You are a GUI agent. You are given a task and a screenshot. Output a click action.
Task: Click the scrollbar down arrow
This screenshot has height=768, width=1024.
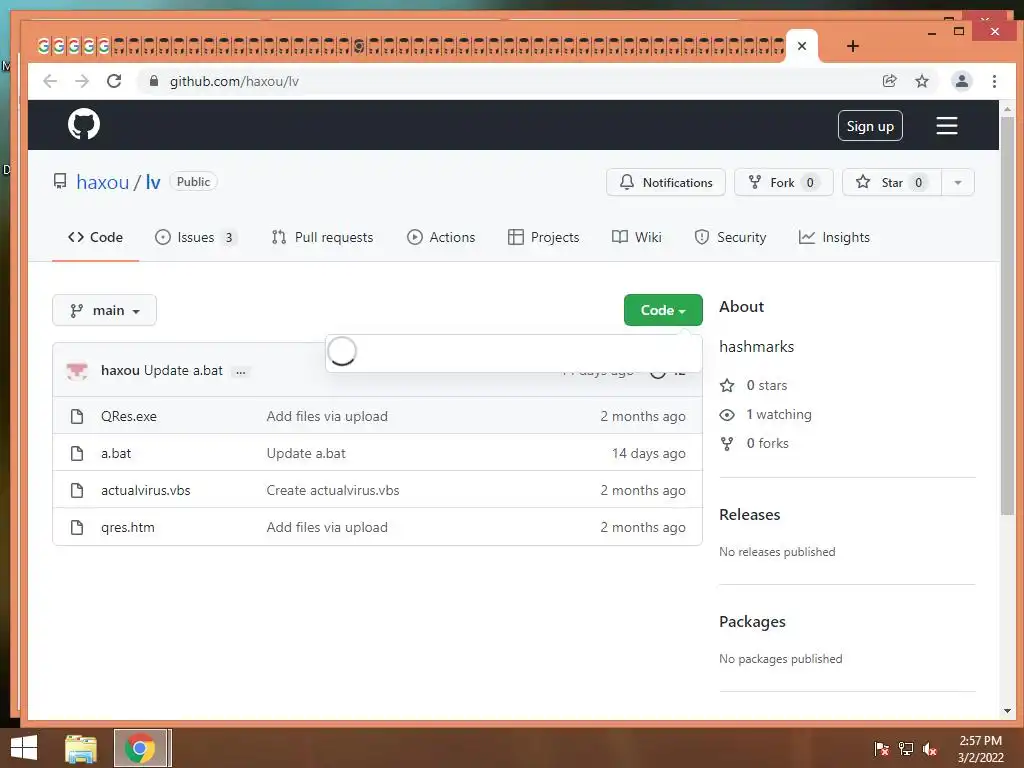[1007, 711]
